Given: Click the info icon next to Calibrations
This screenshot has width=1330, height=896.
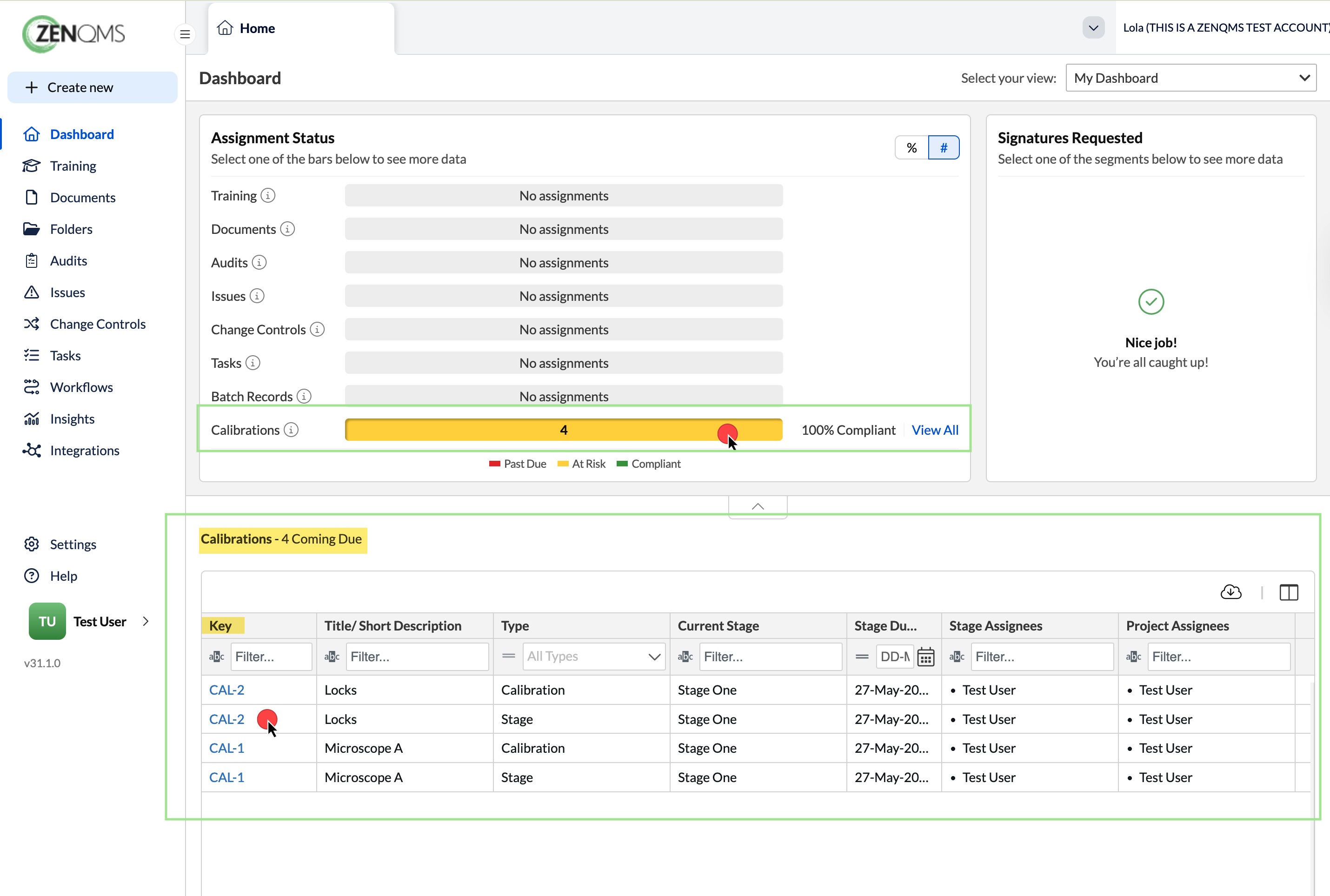Looking at the screenshot, I should tap(291, 430).
